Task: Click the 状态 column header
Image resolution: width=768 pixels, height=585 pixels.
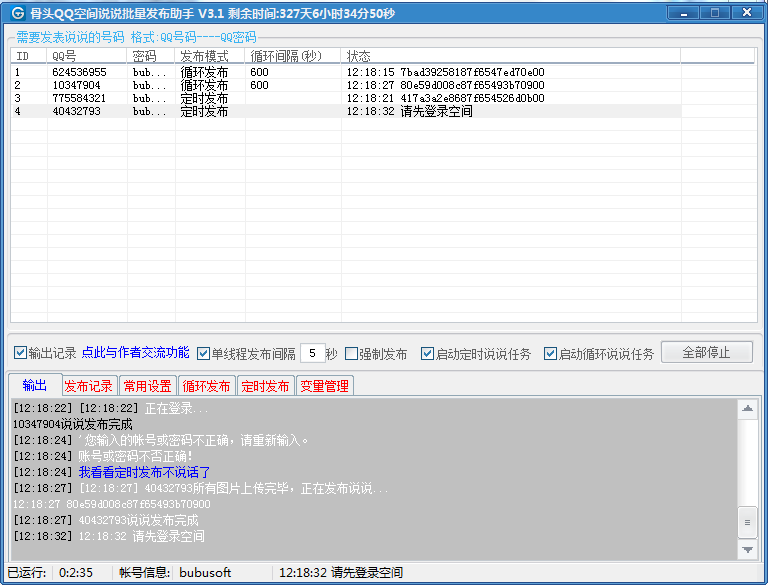Action: pyautogui.click(x=510, y=56)
